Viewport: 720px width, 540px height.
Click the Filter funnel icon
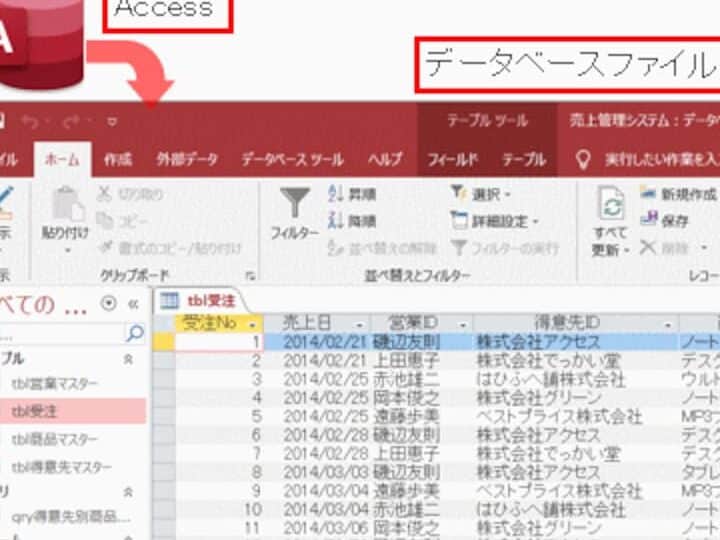pos(295,203)
